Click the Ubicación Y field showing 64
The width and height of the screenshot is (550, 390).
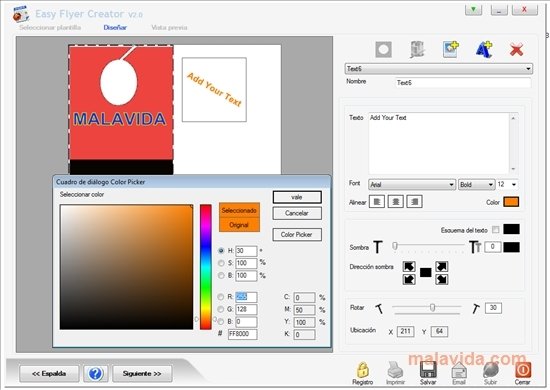[440, 331]
